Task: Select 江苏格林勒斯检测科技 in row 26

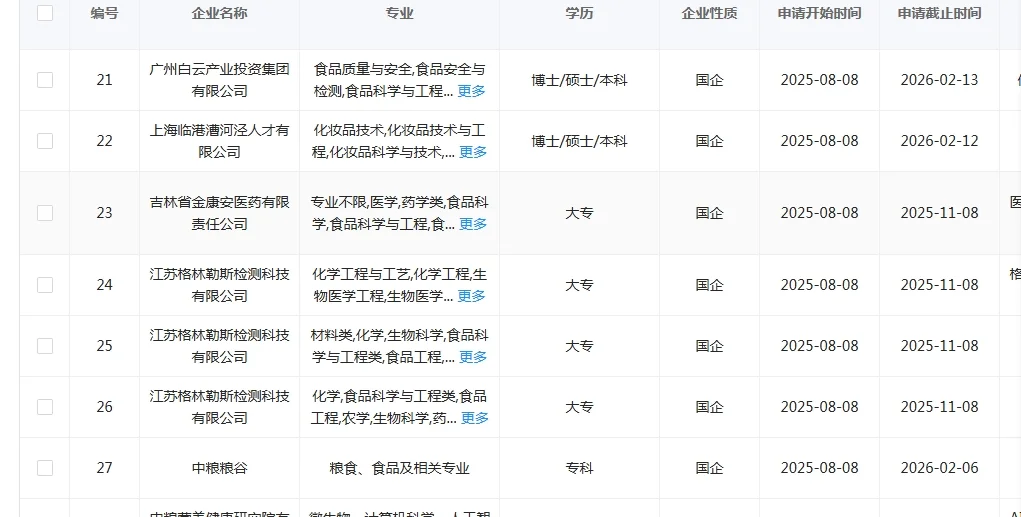Action: coord(219,407)
